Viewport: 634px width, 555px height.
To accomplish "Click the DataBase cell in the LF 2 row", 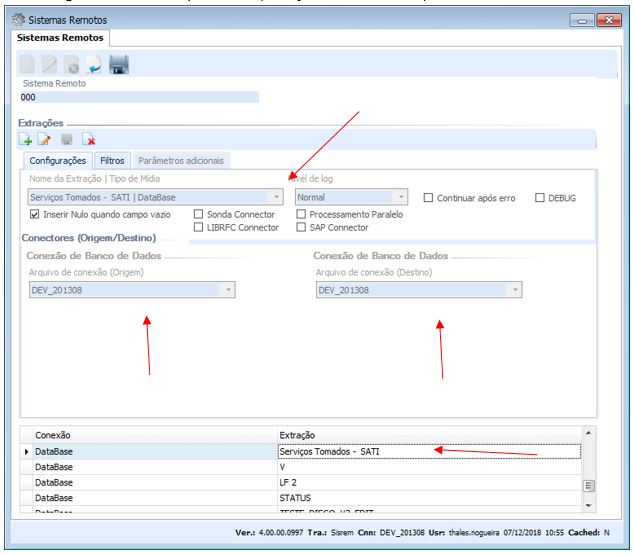I will click(155, 482).
